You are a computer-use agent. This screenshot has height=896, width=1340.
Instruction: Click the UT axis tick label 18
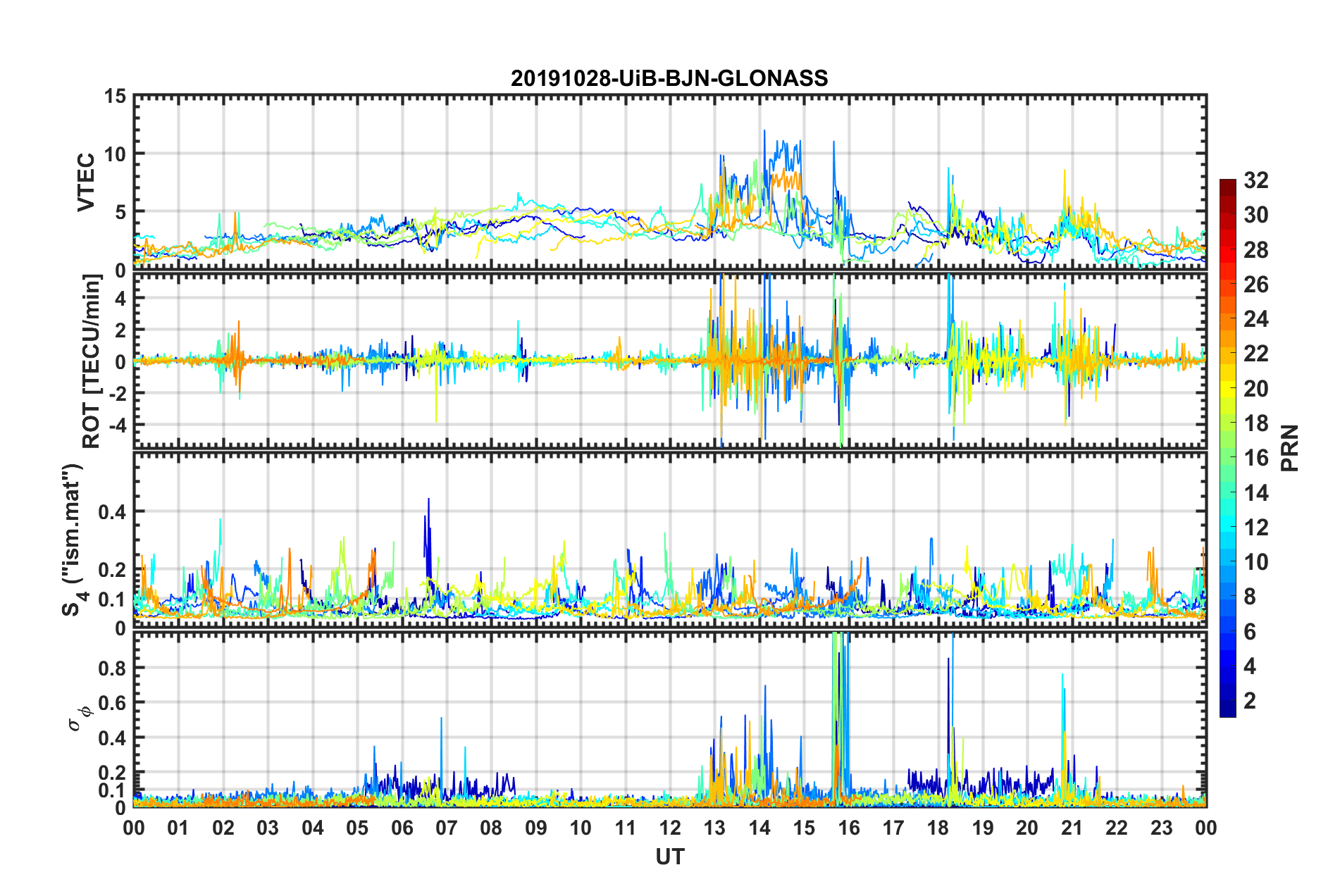coord(938,828)
